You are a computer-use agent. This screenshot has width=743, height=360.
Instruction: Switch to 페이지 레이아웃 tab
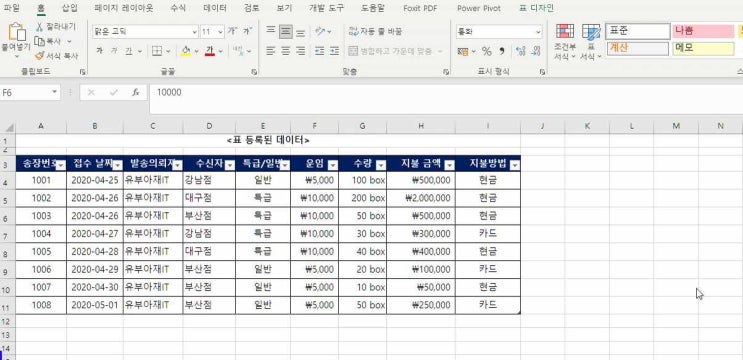(123, 8)
